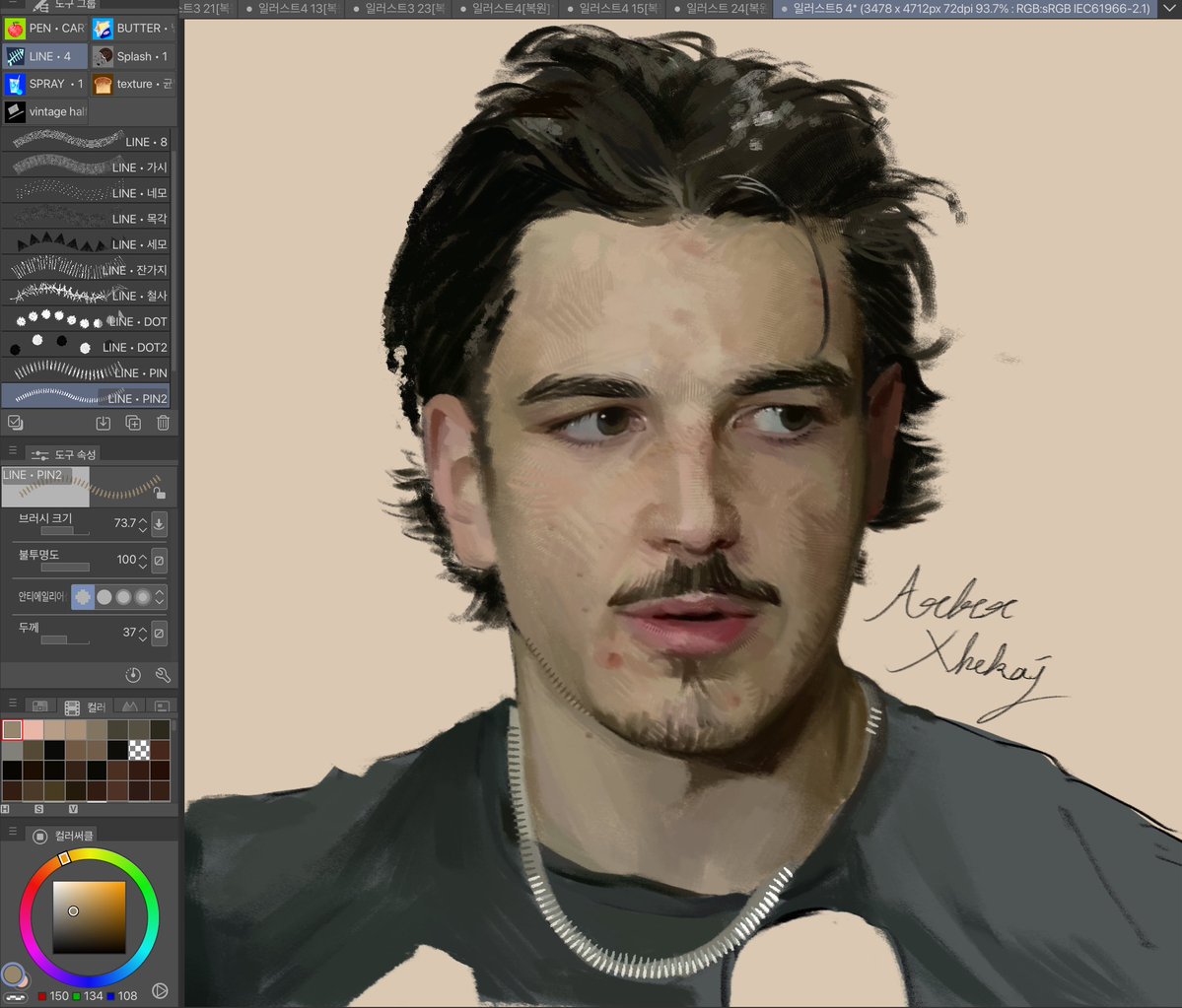The image size is (1182, 1008).
Task: Choose the LINE · 세모 brush
Action: tap(86, 243)
